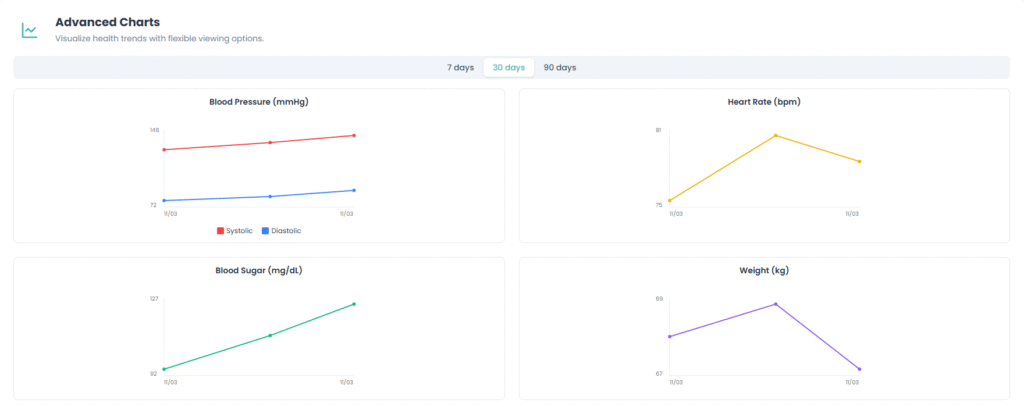Toggle the Diastolic legend blue swatch
The image size is (1024, 407).
[265, 231]
